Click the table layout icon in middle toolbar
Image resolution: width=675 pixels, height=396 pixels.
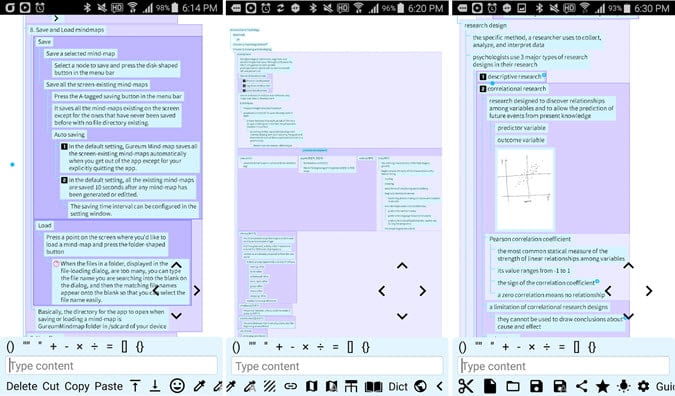[x=351, y=386]
